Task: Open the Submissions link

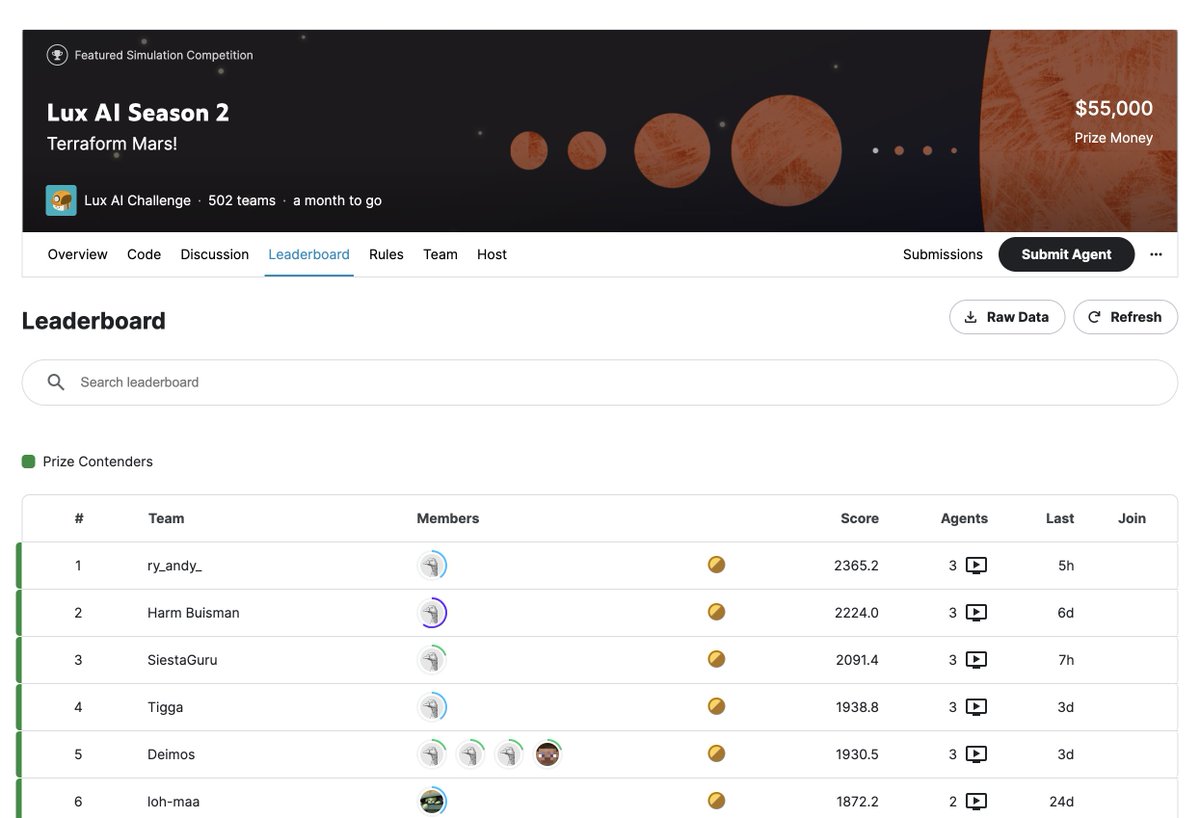Action: point(943,254)
